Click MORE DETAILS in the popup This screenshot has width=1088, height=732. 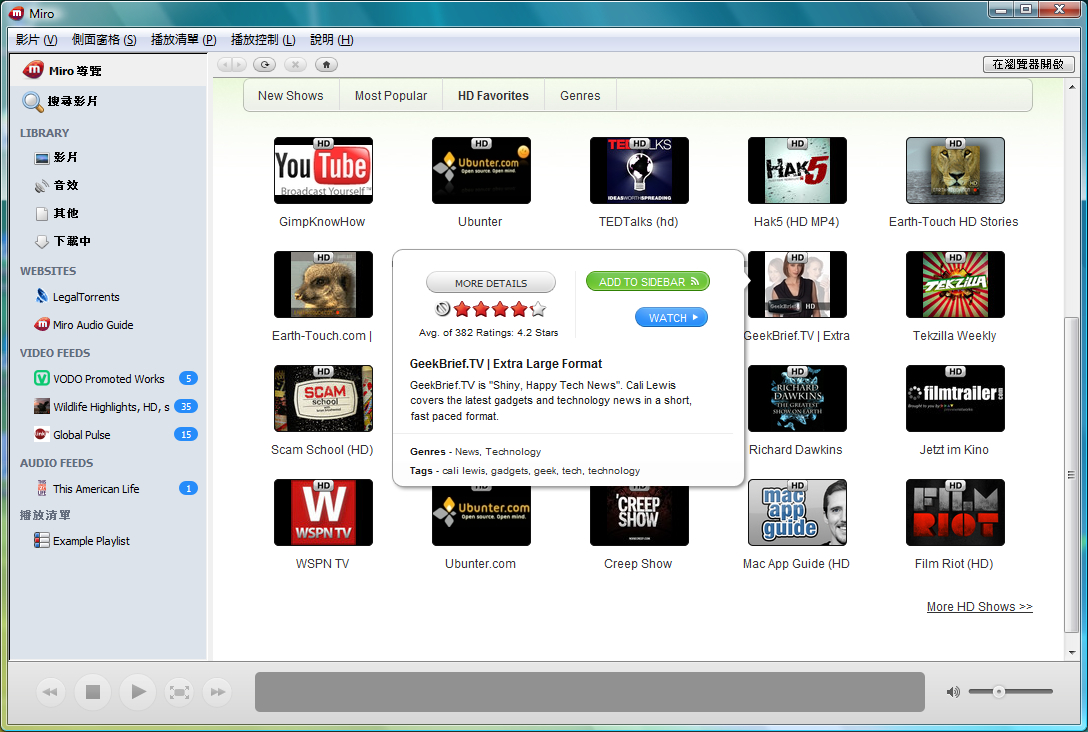coord(491,283)
